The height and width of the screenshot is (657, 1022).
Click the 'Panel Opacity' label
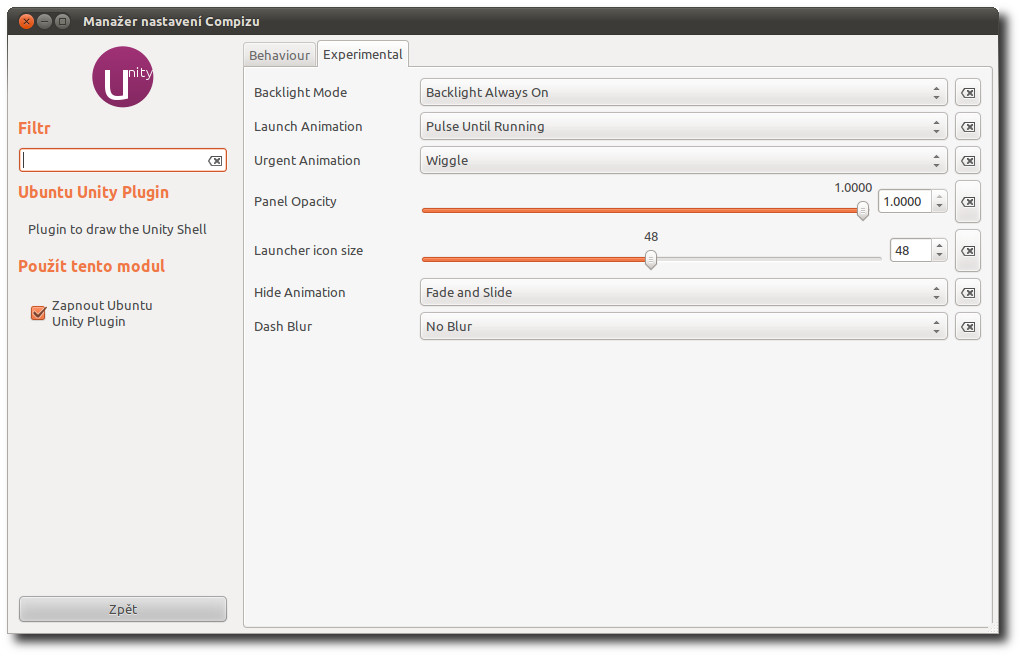tap(295, 201)
